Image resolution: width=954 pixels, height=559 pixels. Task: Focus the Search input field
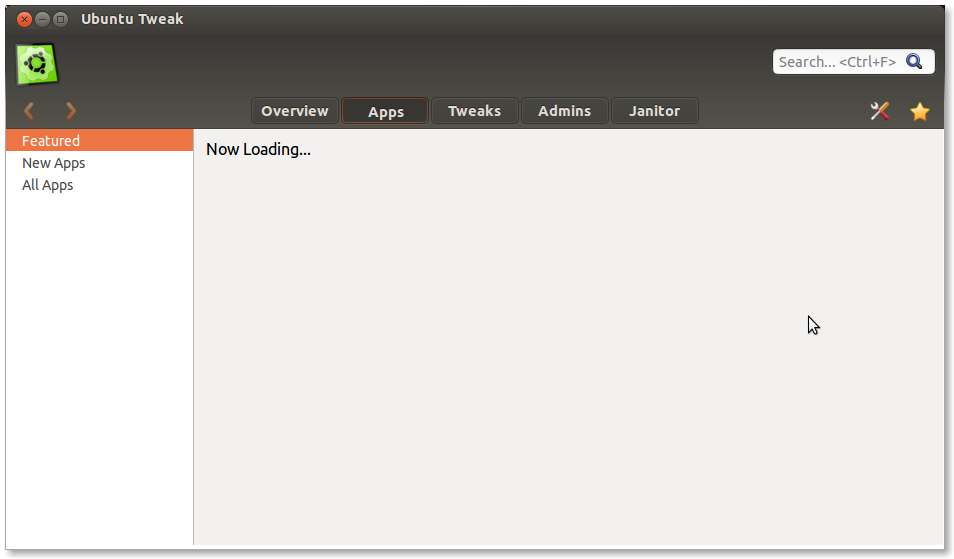pos(854,61)
